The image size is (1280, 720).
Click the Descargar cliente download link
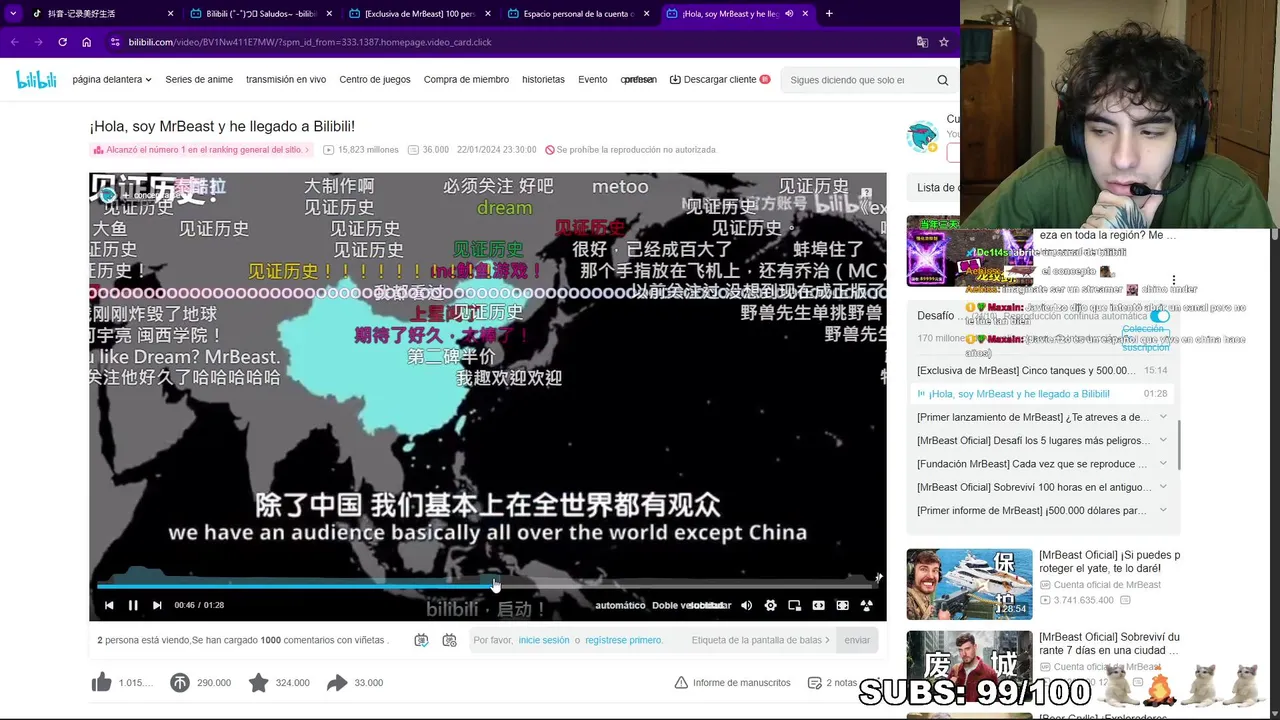pyautogui.click(x=720, y=79)
